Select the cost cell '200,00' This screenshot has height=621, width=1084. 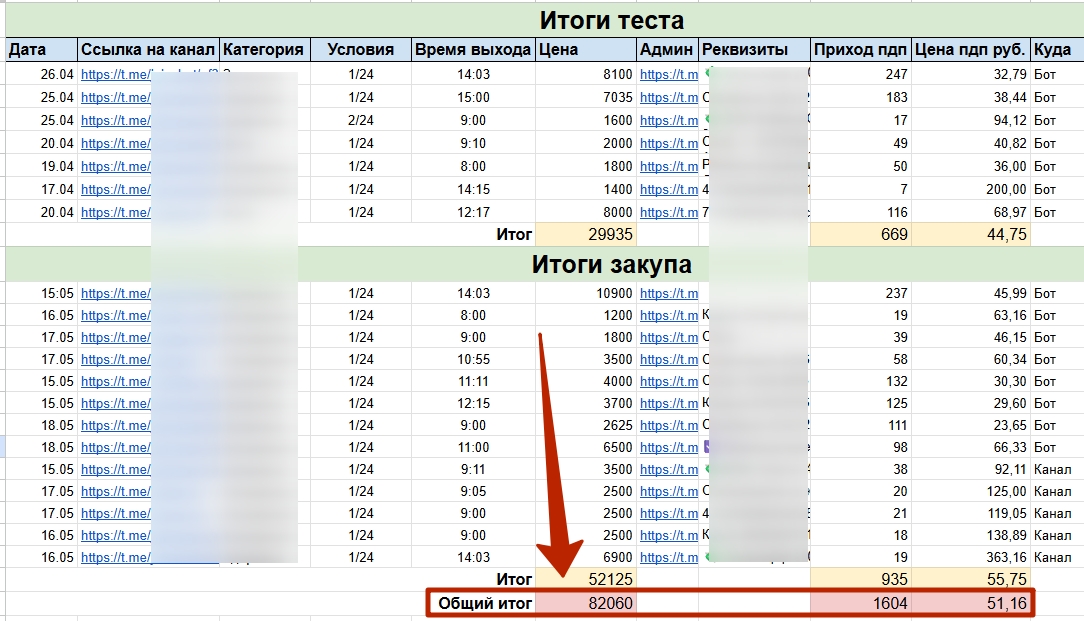[x=971, y=189]
